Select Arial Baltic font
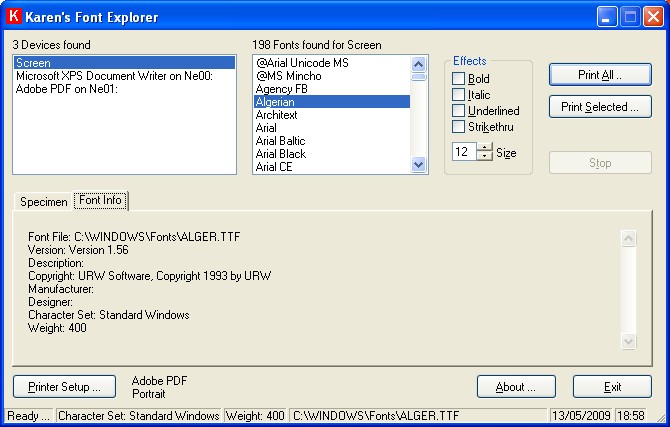Screen dimensions: 670x427 point(332,141)
